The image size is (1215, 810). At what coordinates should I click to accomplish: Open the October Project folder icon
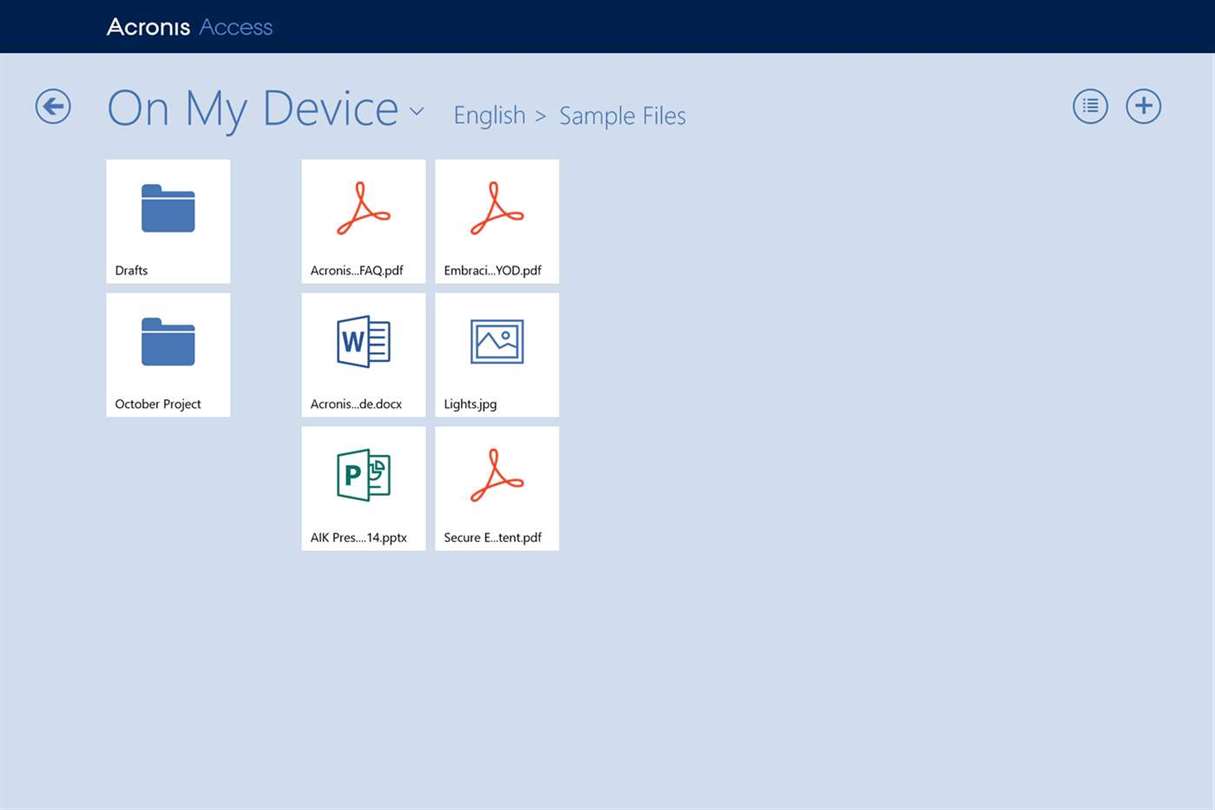[x=168, y=342]
